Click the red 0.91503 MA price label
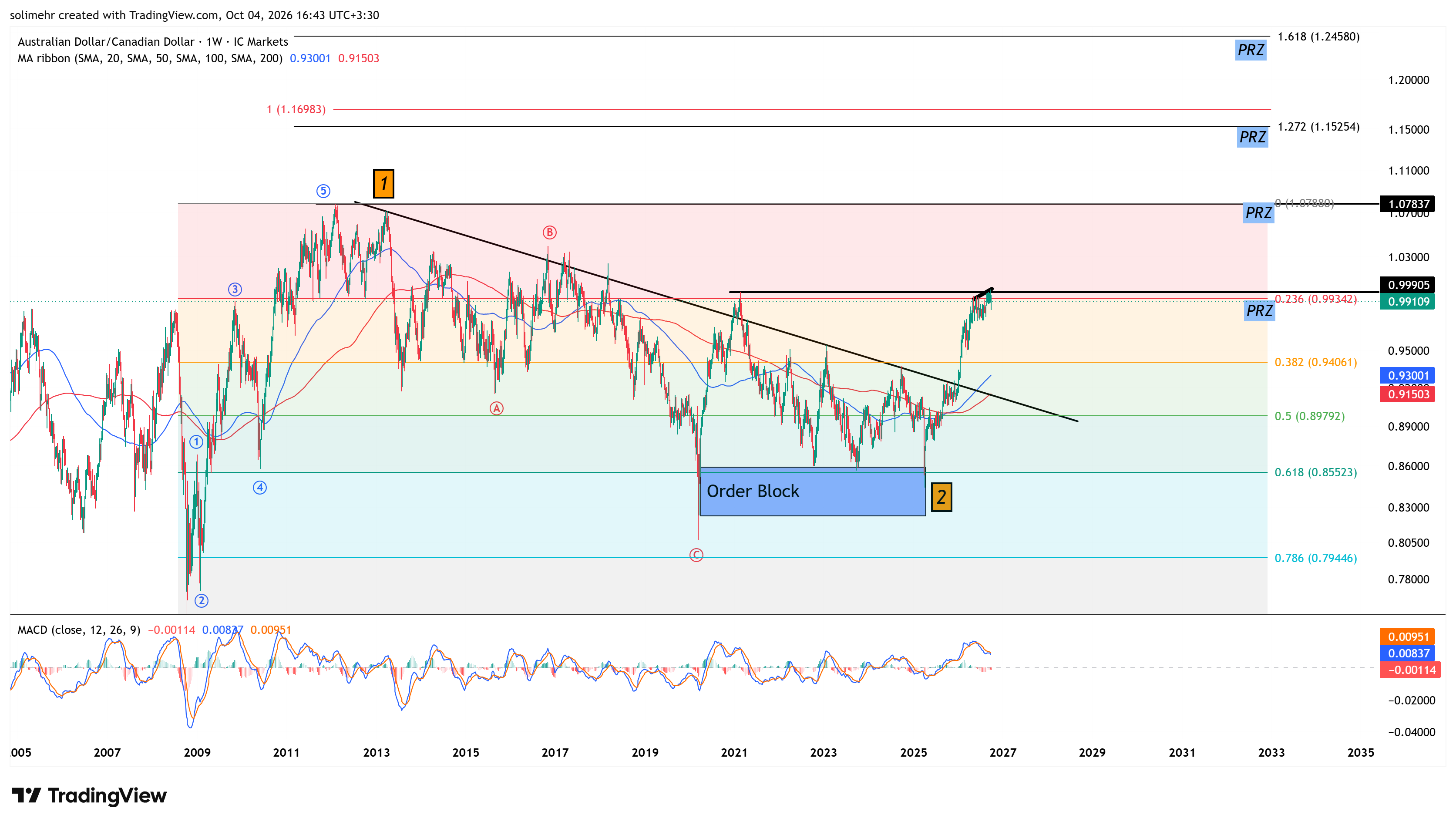 point(1407,394)
